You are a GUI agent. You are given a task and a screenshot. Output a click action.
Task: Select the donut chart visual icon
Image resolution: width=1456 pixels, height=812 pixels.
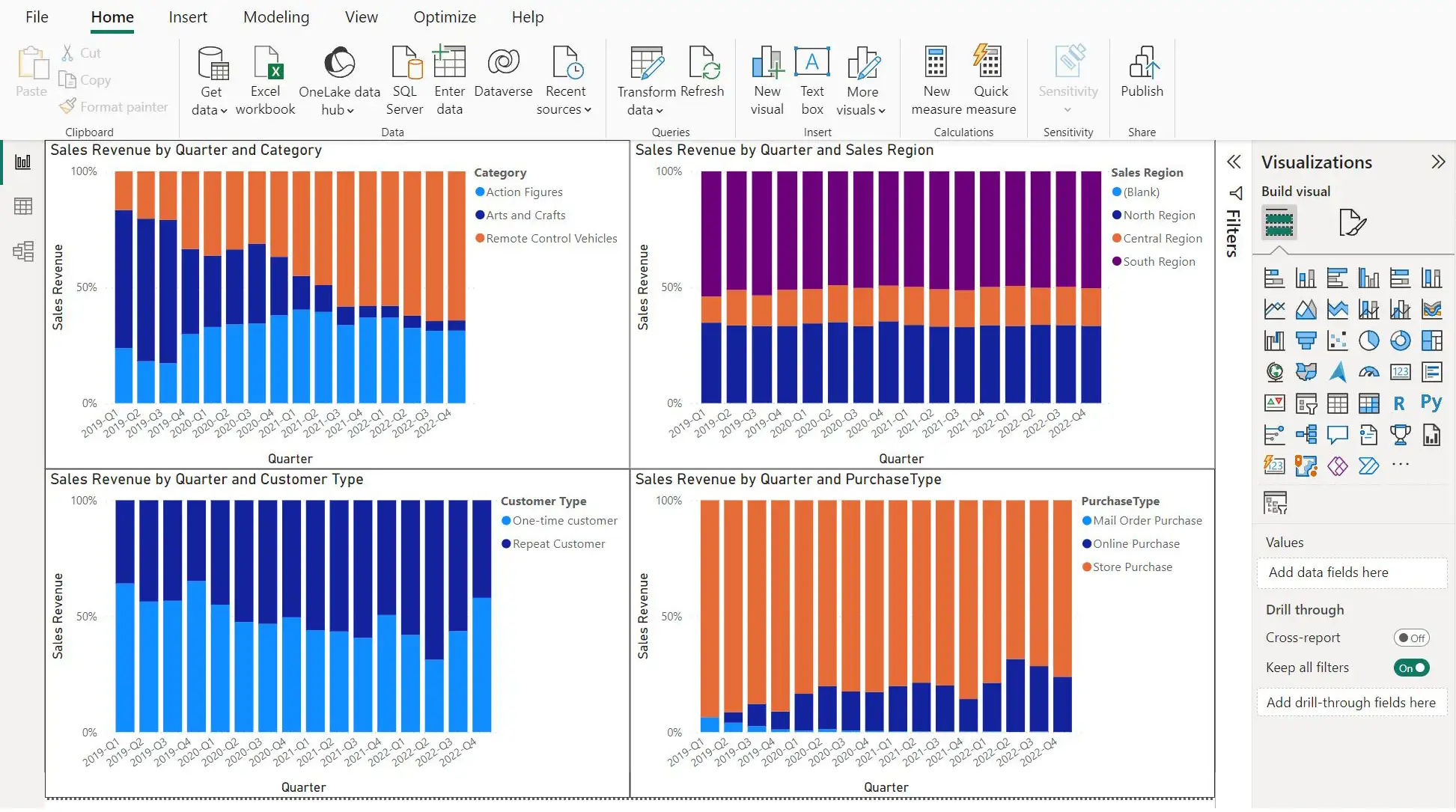click(1400, 341)
